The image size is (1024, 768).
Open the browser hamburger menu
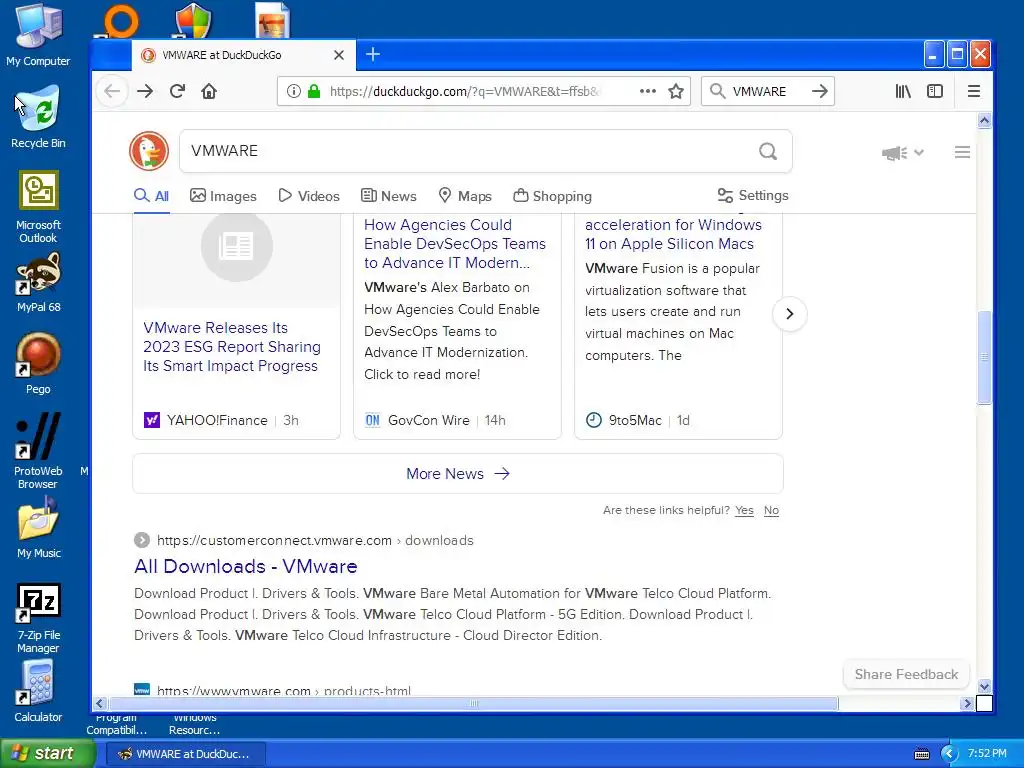tap(974, 91)
